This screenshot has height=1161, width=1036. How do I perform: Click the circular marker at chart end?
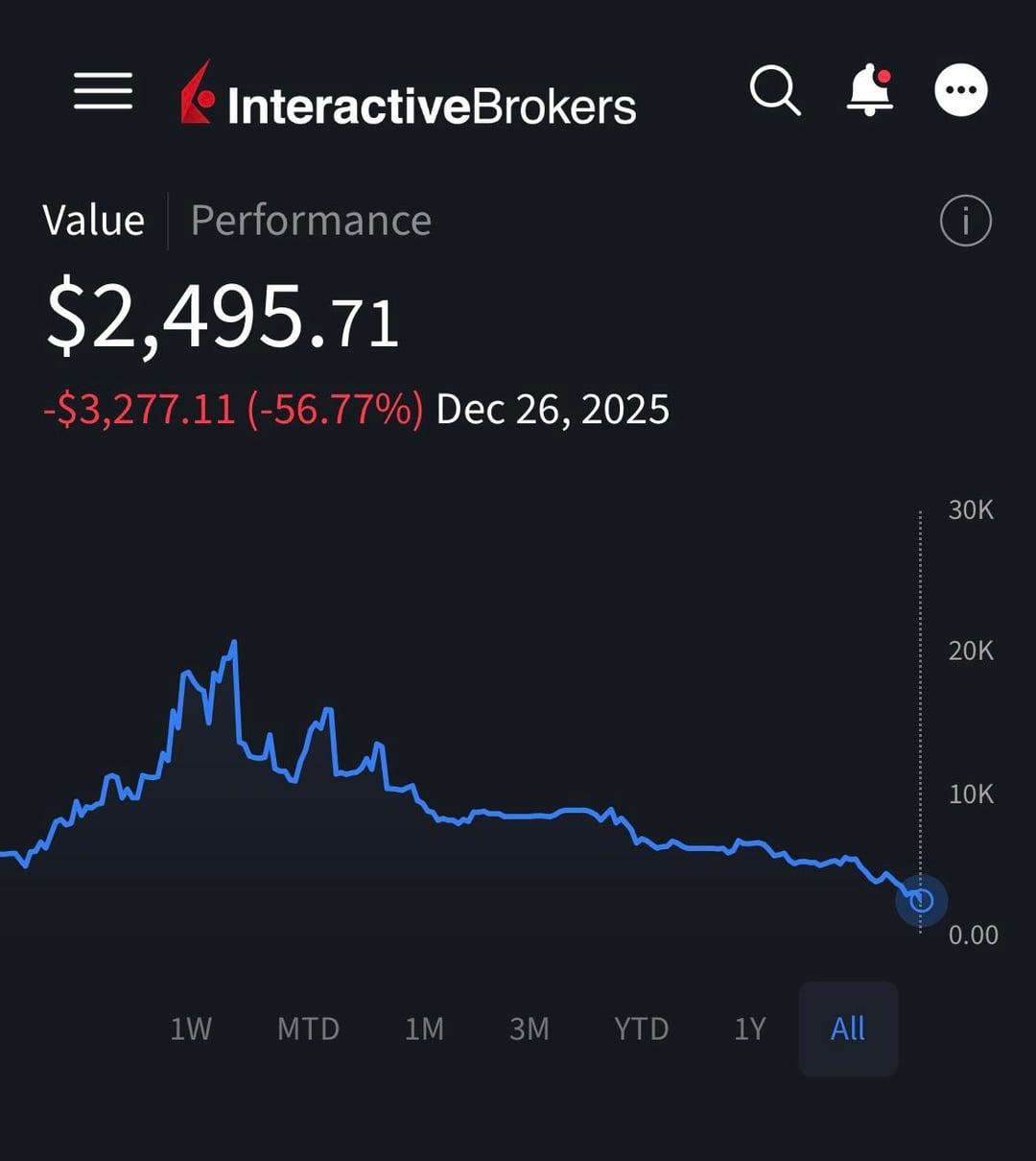tap(921, 900)
